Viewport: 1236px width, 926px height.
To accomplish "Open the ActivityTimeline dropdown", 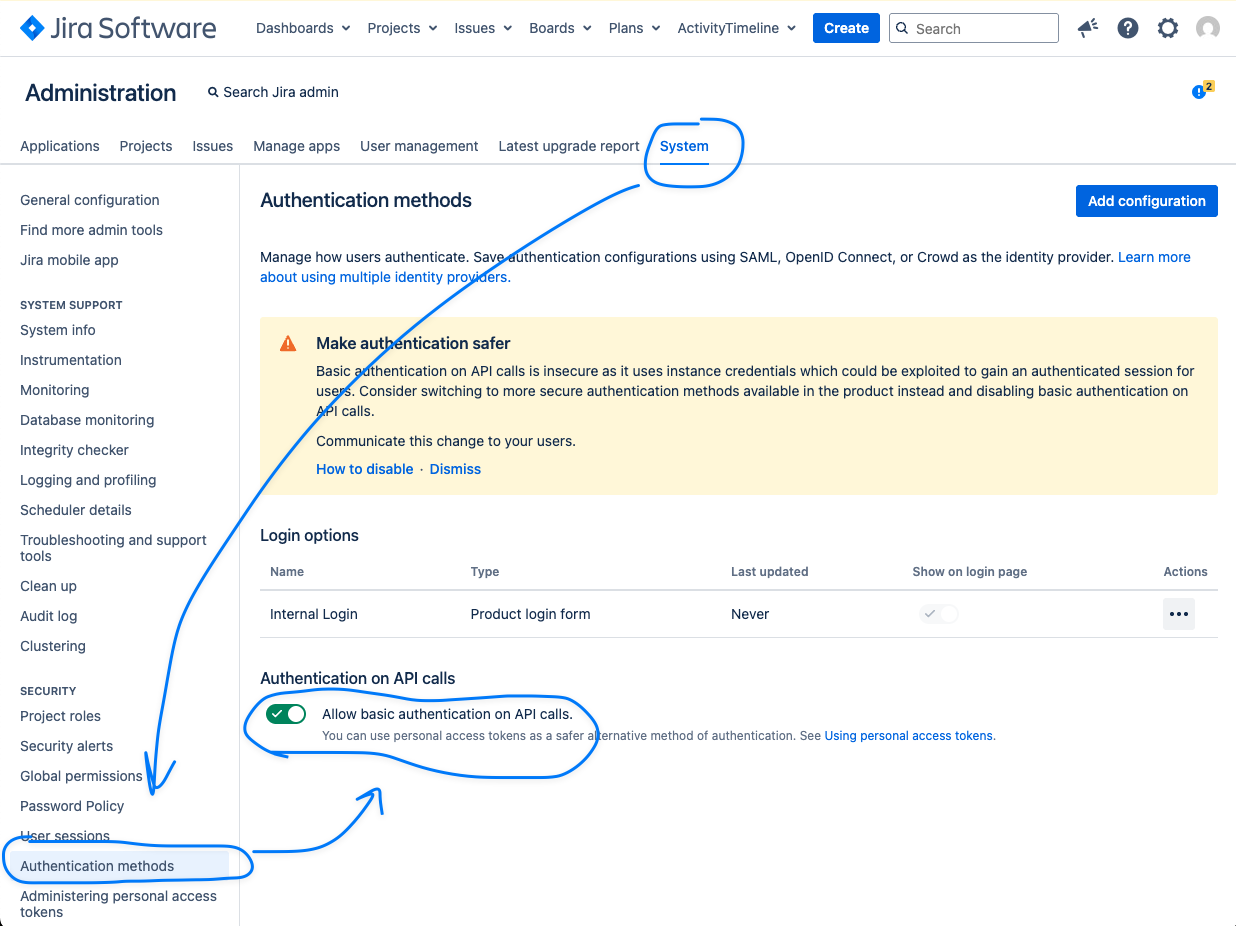I will point(736,28).
